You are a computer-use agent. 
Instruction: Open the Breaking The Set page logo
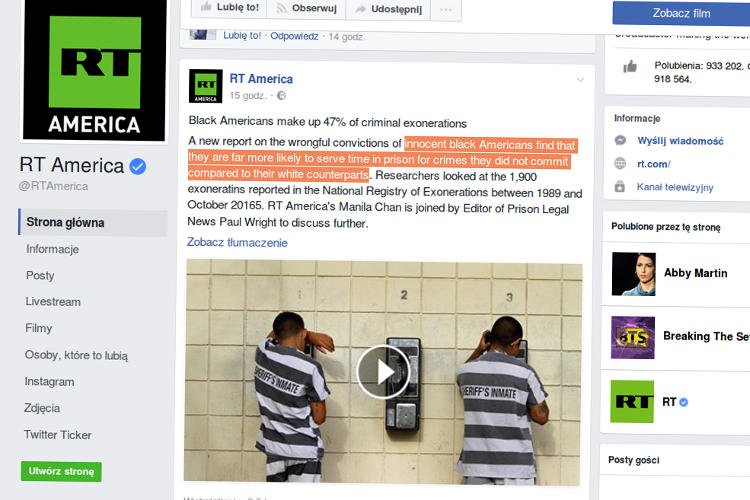(633, 337)
